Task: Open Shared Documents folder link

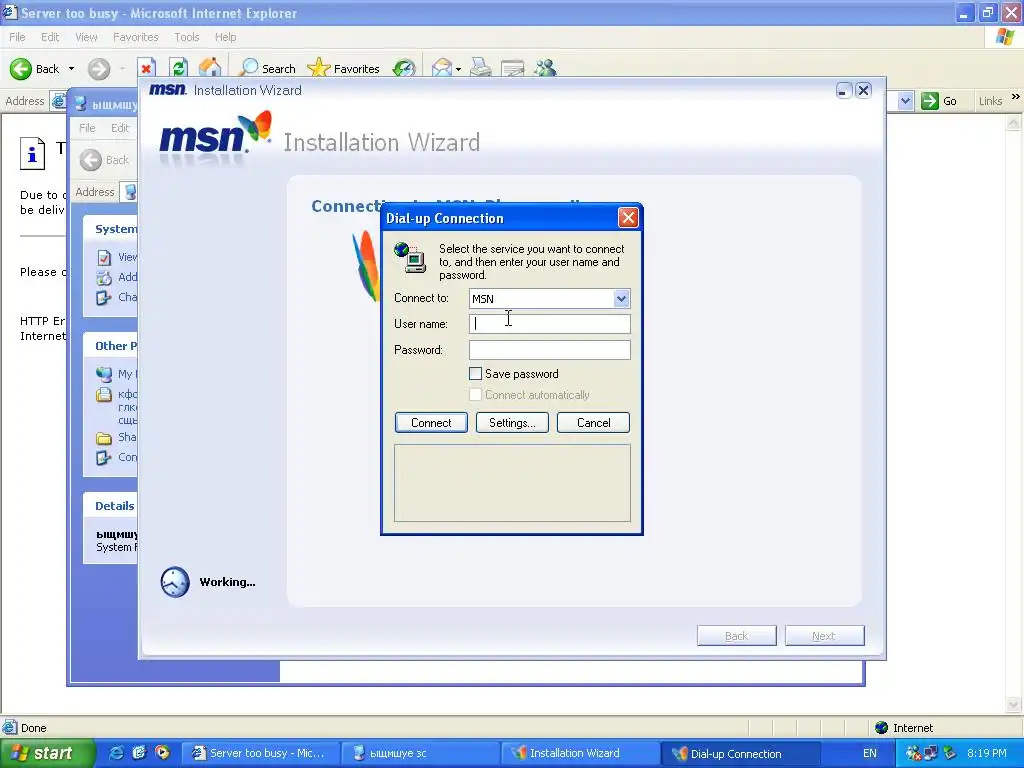Action: (x=116, y=438)
